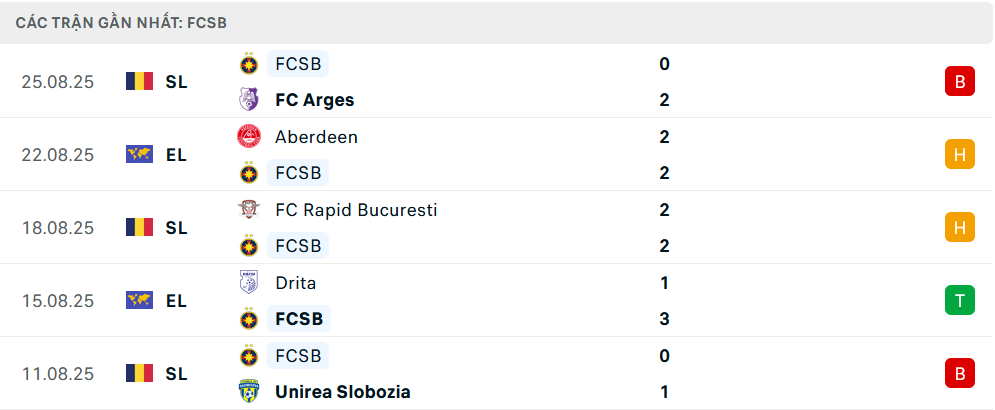Click the red B badge for the FC Arges match
Image resolution: width=995 pixels, height=410 pixels.
point(959,82)
